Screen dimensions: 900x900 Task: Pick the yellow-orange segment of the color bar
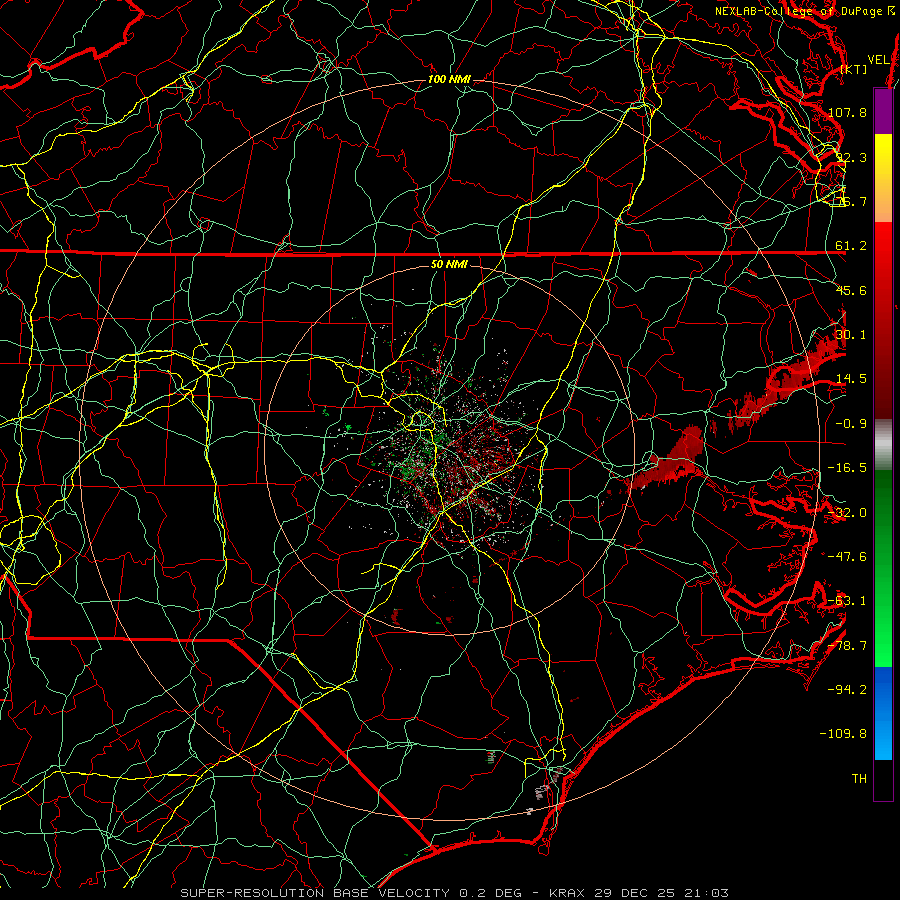pyautogui.click(x=883, y=178)
